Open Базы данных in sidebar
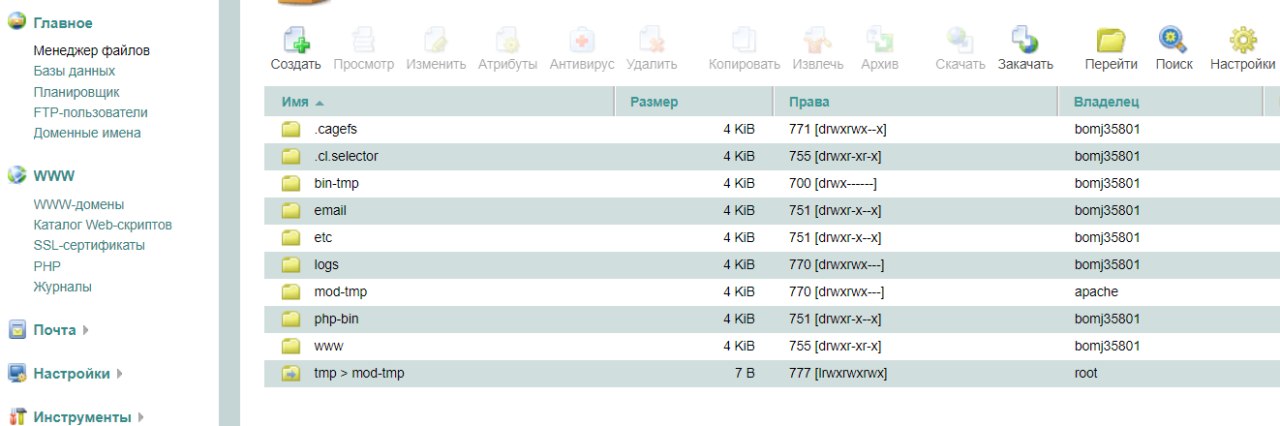This screenshot has width=1280, height=426. [x=74, y=71]
